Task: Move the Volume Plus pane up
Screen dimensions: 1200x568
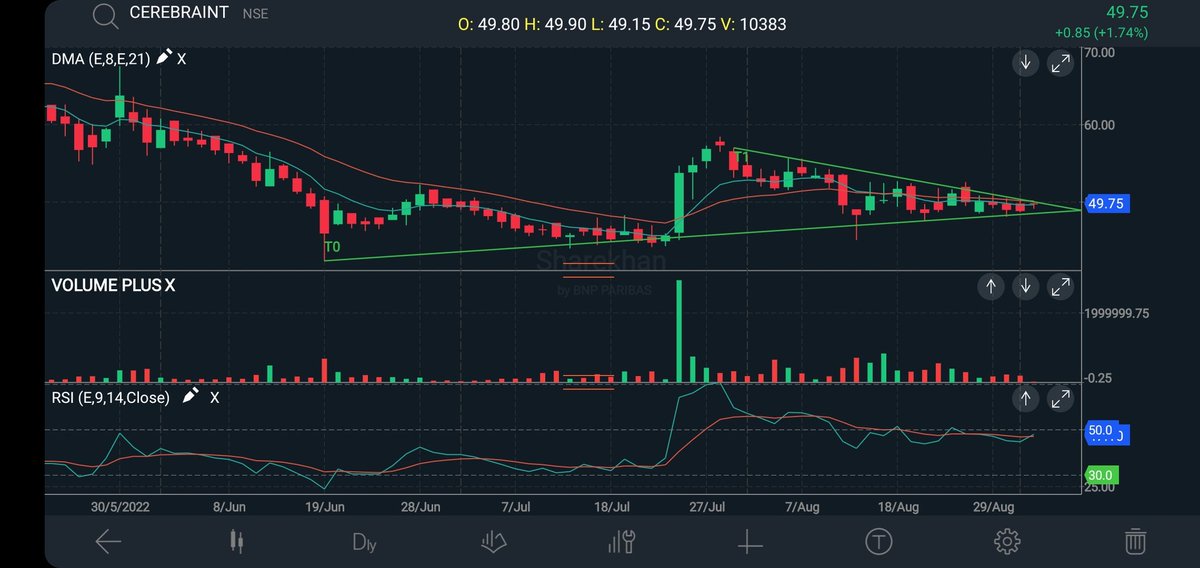Action: point(991,287)
